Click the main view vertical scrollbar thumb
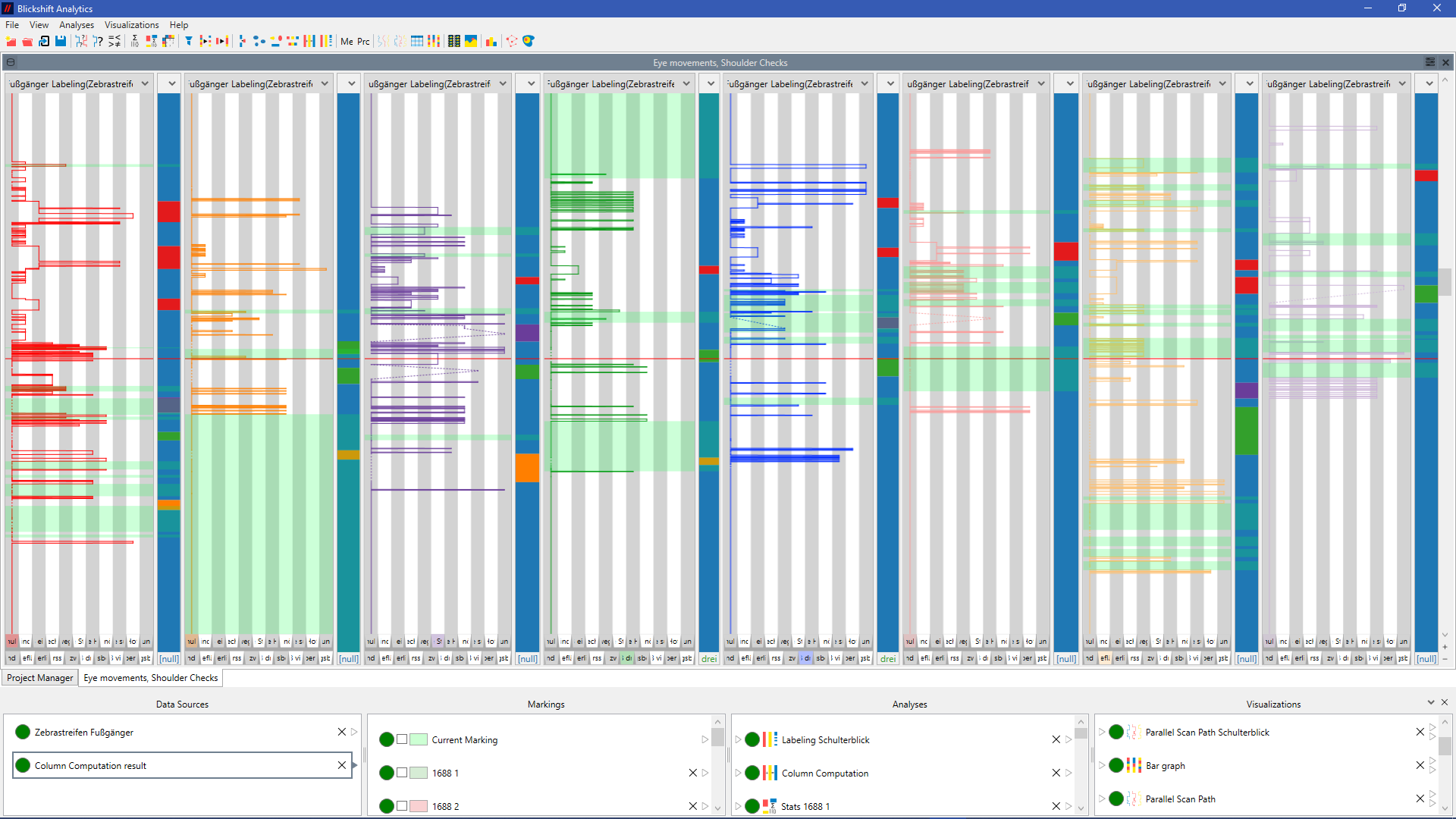Viewport: 1456px width, 819px height. [x=1445, y=282]
